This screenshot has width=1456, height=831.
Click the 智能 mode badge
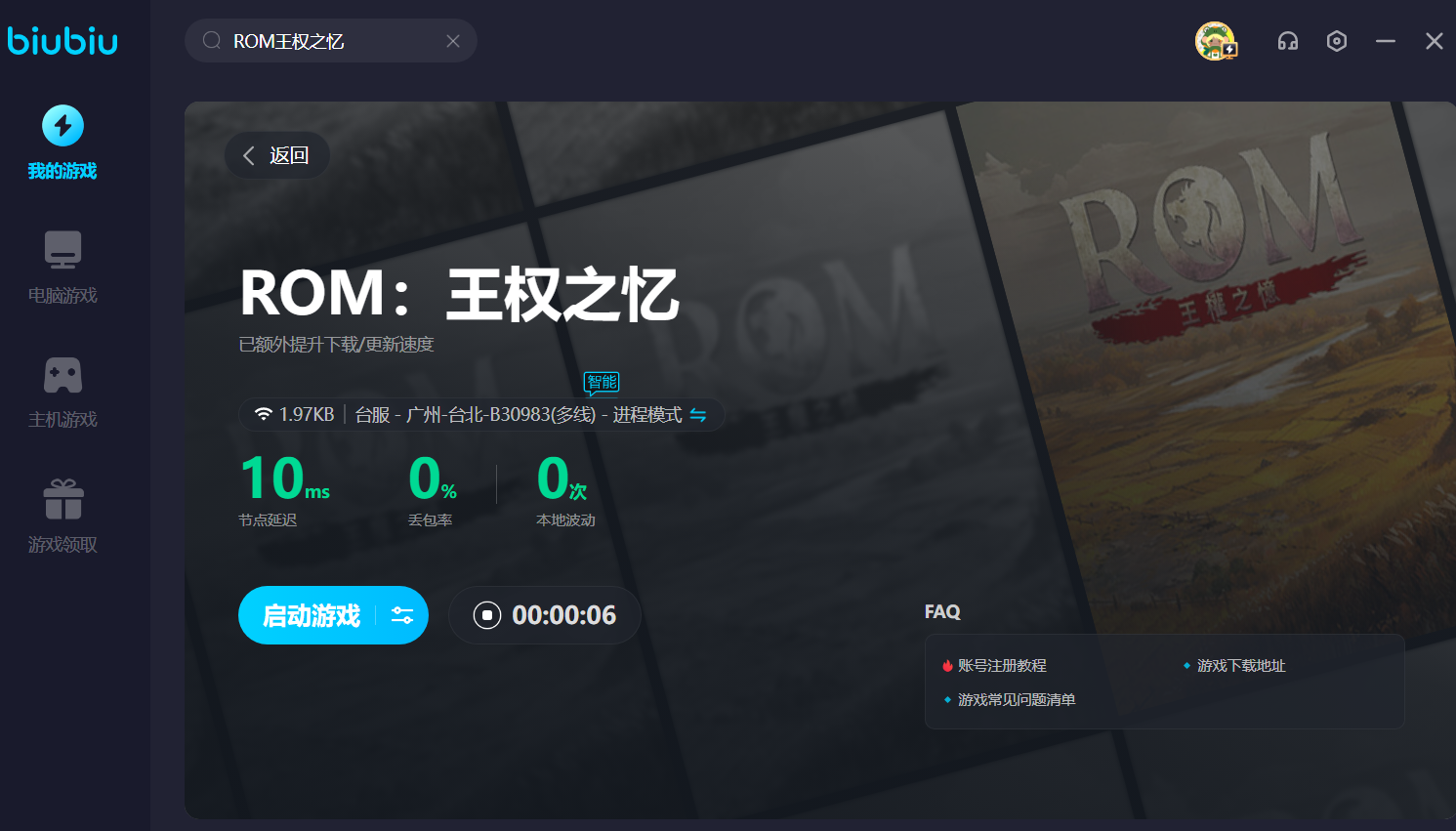click(x=602, y=382)
